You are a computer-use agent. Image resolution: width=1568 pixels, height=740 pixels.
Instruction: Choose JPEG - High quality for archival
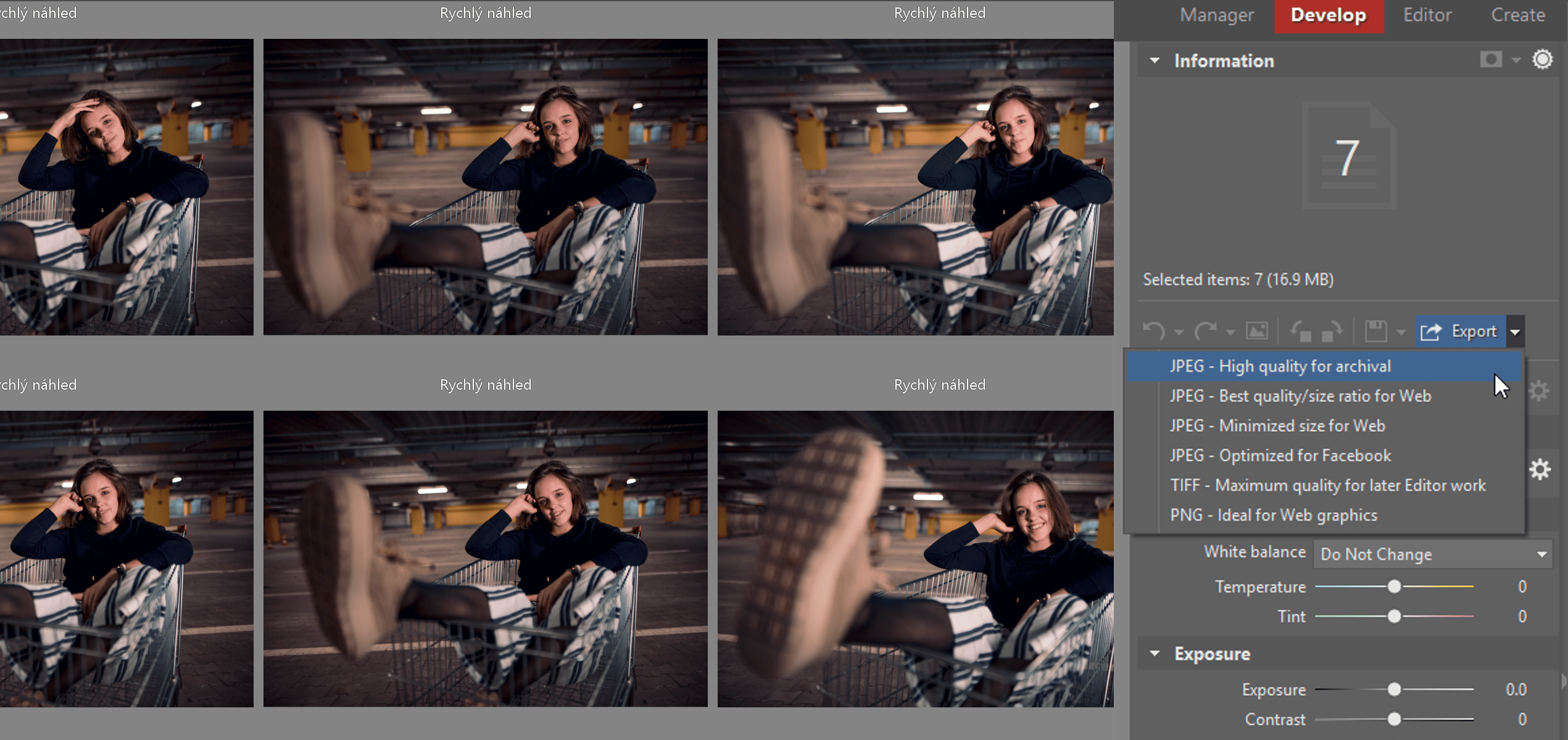[x=1324, y=366]
